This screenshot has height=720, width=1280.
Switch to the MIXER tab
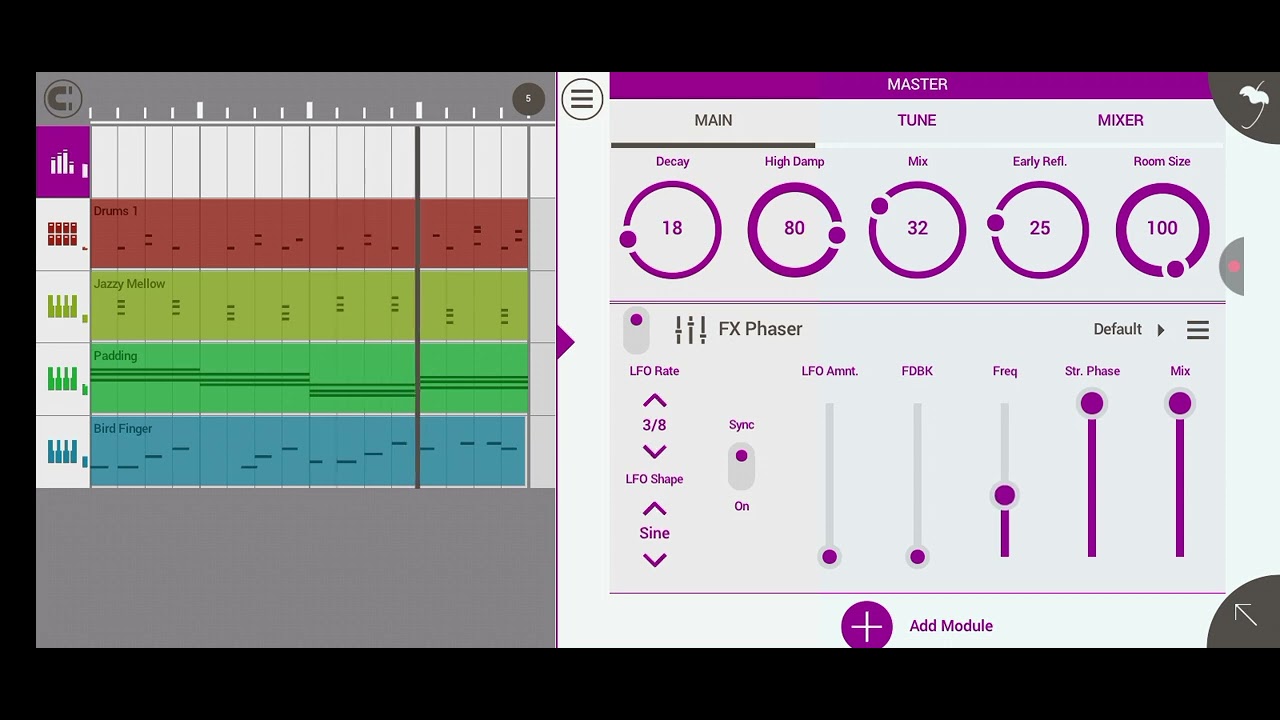click(x=1120, y=120)
